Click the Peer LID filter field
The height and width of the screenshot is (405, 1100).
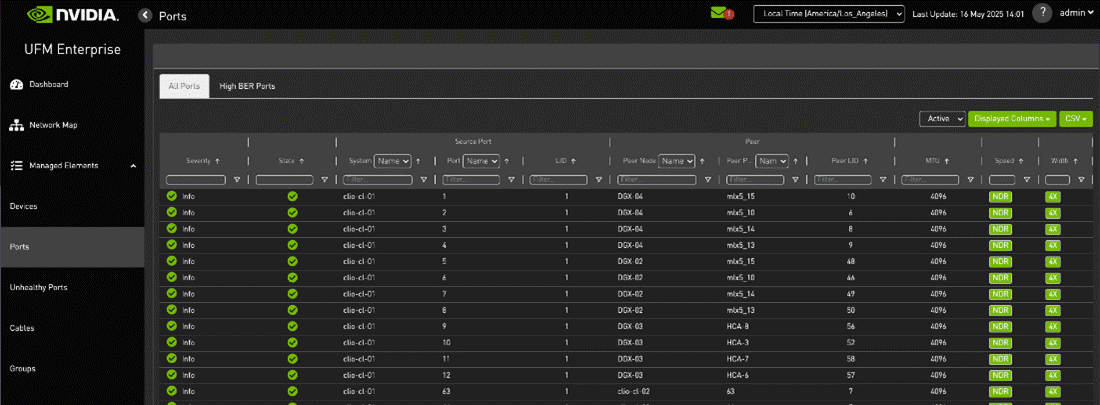(x=843, y=180)
